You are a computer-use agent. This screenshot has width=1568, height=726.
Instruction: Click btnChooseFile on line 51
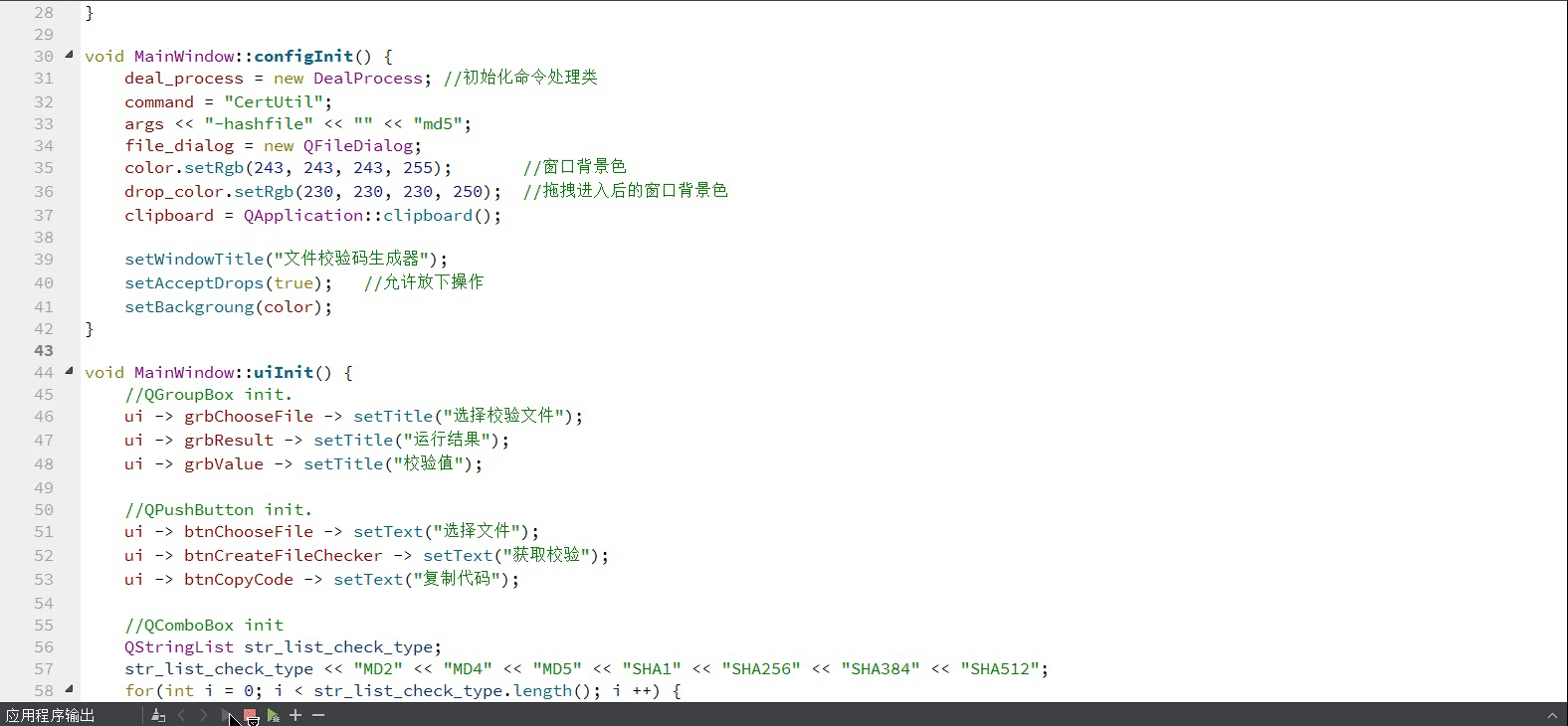click(249, 531)
